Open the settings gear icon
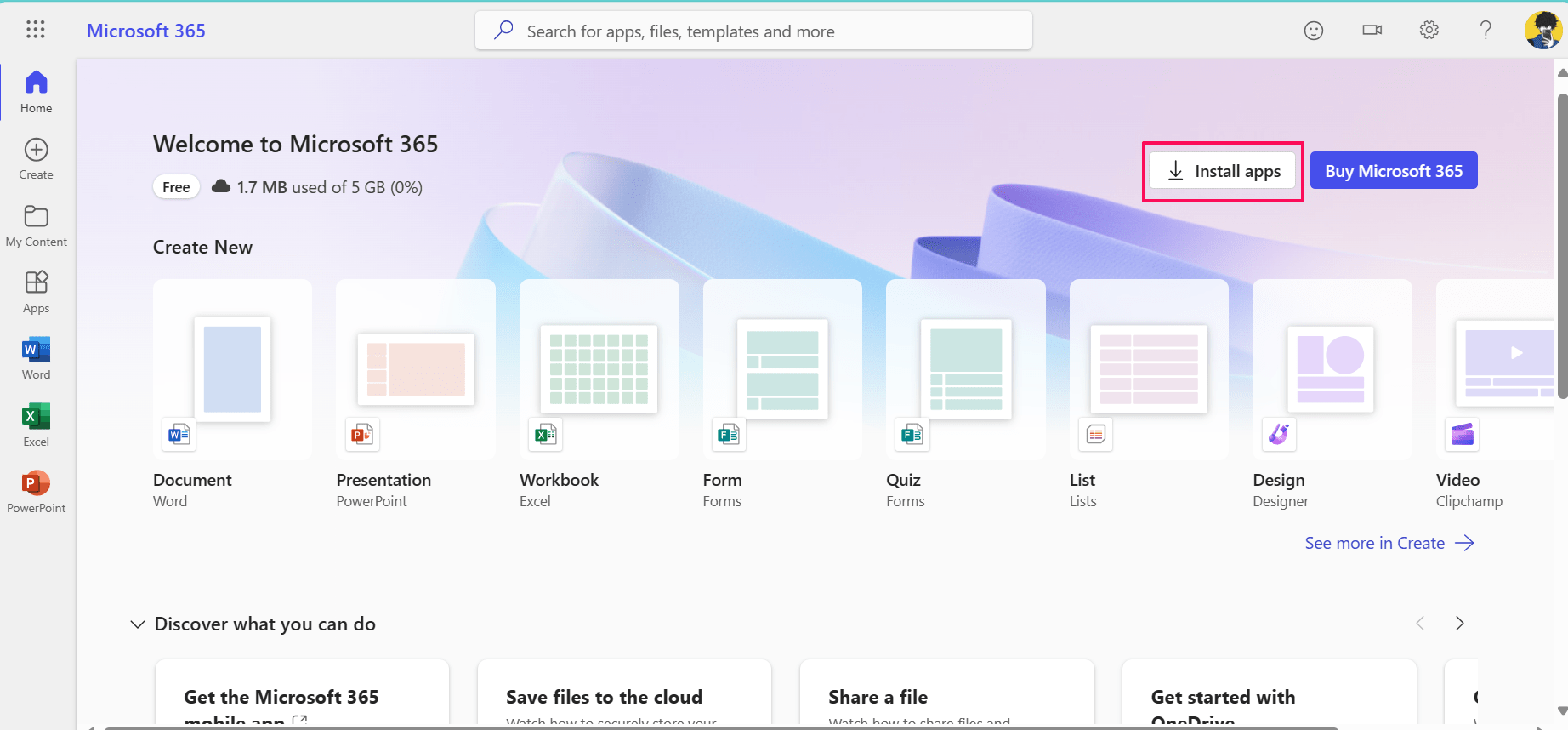Viewport: 1568px width, 730px height. pyautogui.click(x=1429, y=30)
